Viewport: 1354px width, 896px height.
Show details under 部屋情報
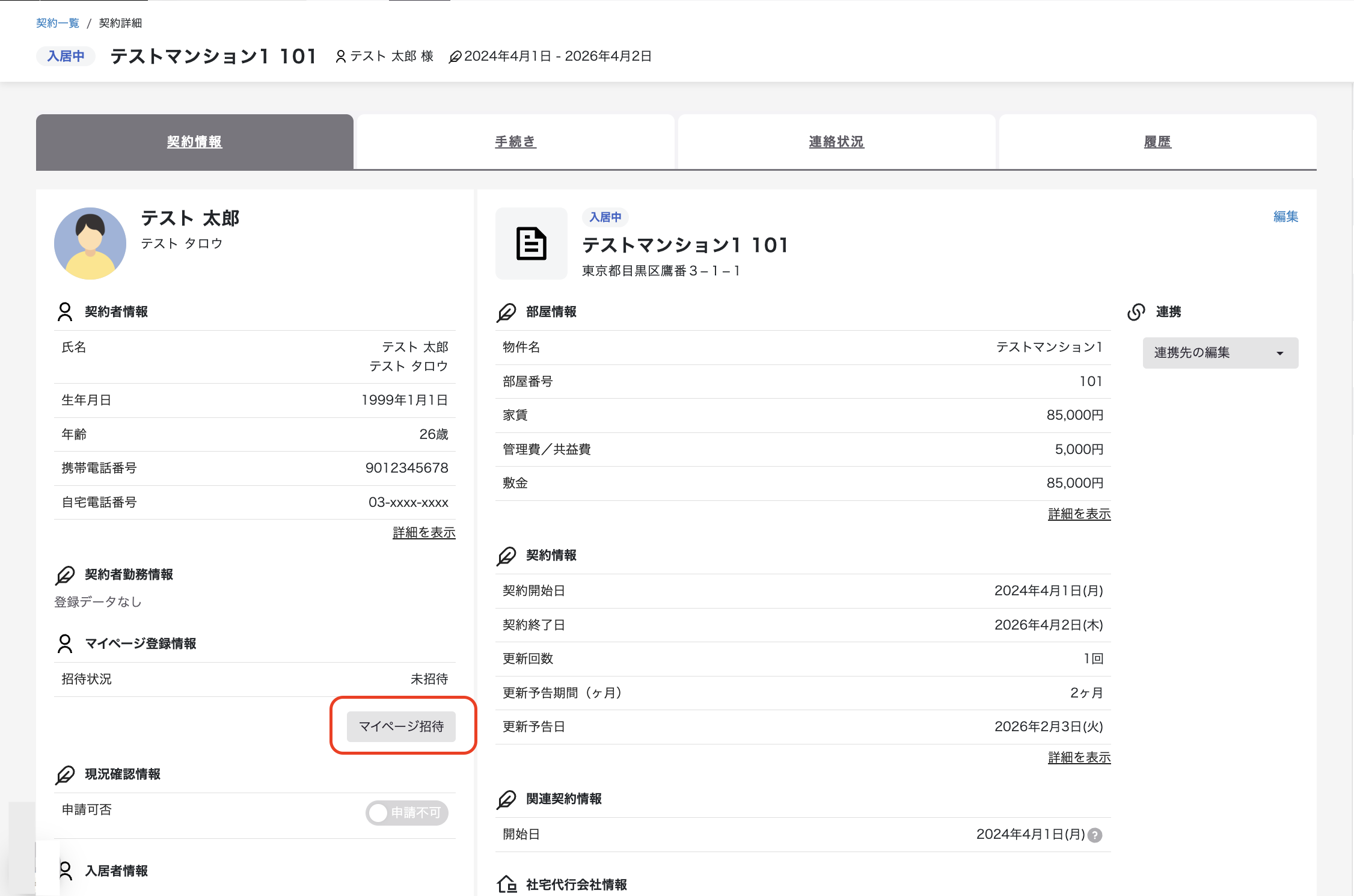(x=1079, y=514)
